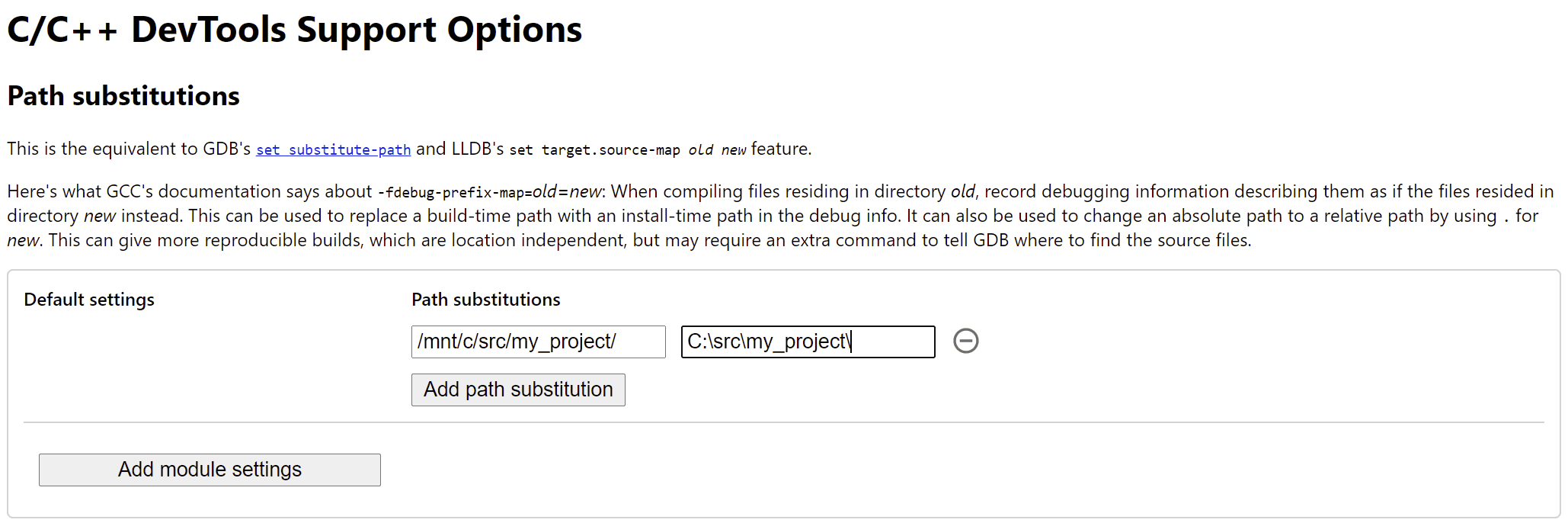
Task: Click inside the /mnt/c/src/my_project/ input field
Action: pos(538,342)
